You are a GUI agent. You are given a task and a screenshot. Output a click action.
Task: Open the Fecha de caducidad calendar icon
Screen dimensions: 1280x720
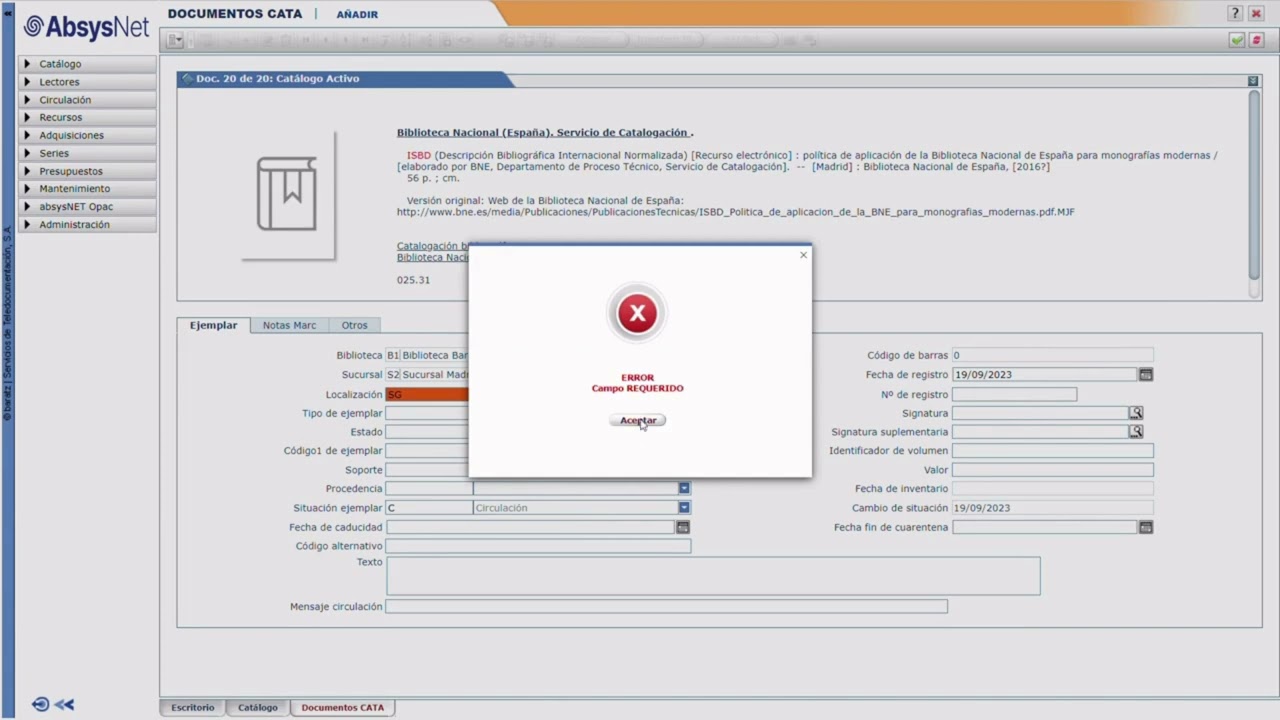click(x=683, y=527)
